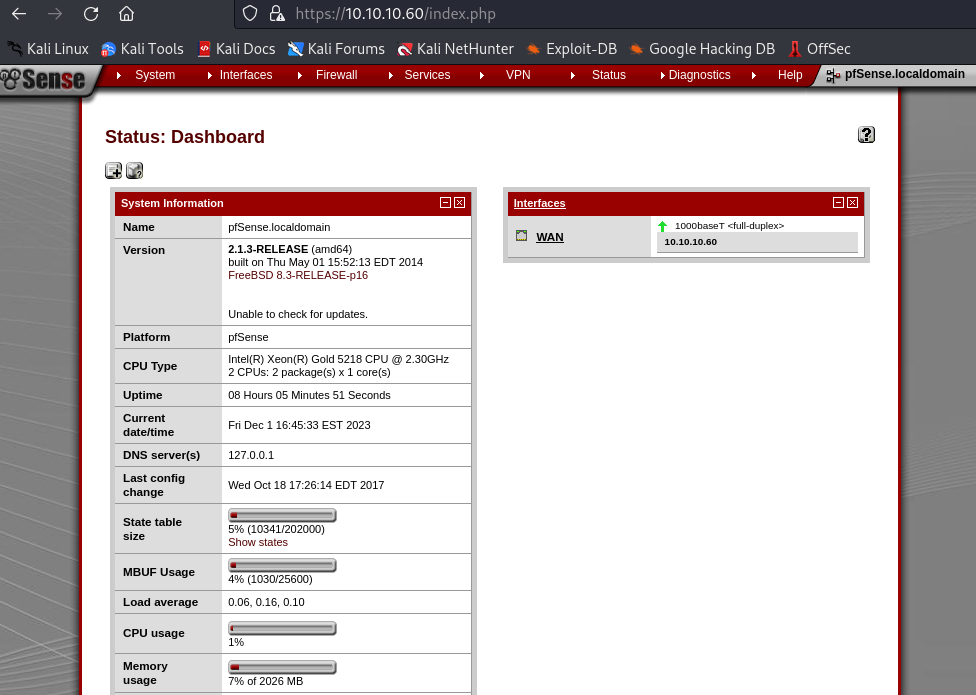The width and height of the screenshot is (976, 695).
Task: Click the green up-arrow next to 1000baseT
Action: pyautogui.click(x=662, y=226)
